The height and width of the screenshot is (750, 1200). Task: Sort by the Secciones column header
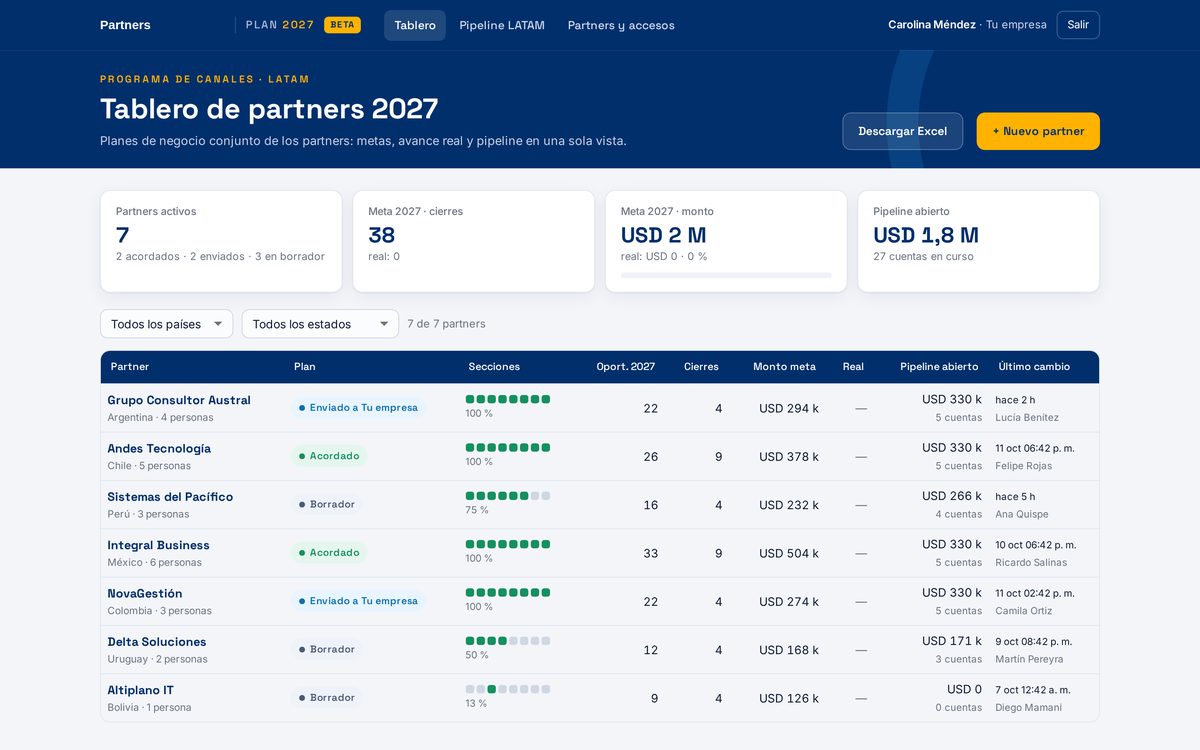point(494,367)
